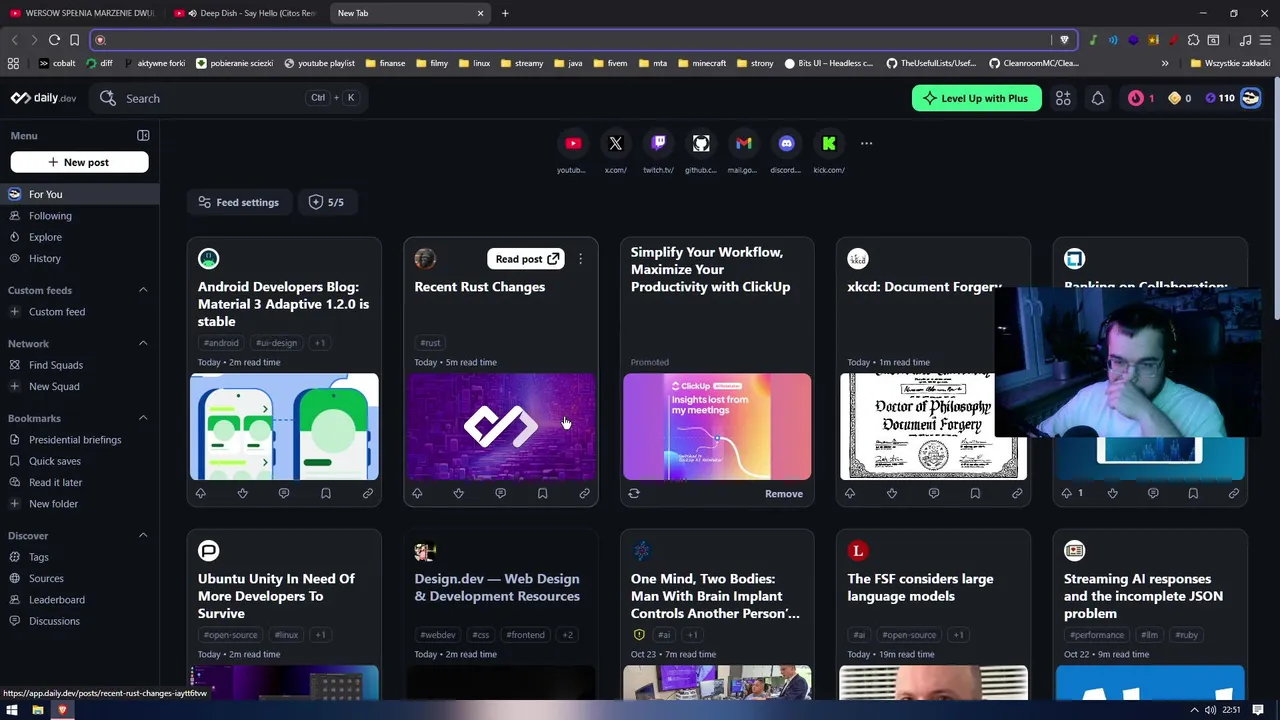This screenshot has height=720, width=1280.
Task: Click Level Up with Plus button
Action: [976, 98]
